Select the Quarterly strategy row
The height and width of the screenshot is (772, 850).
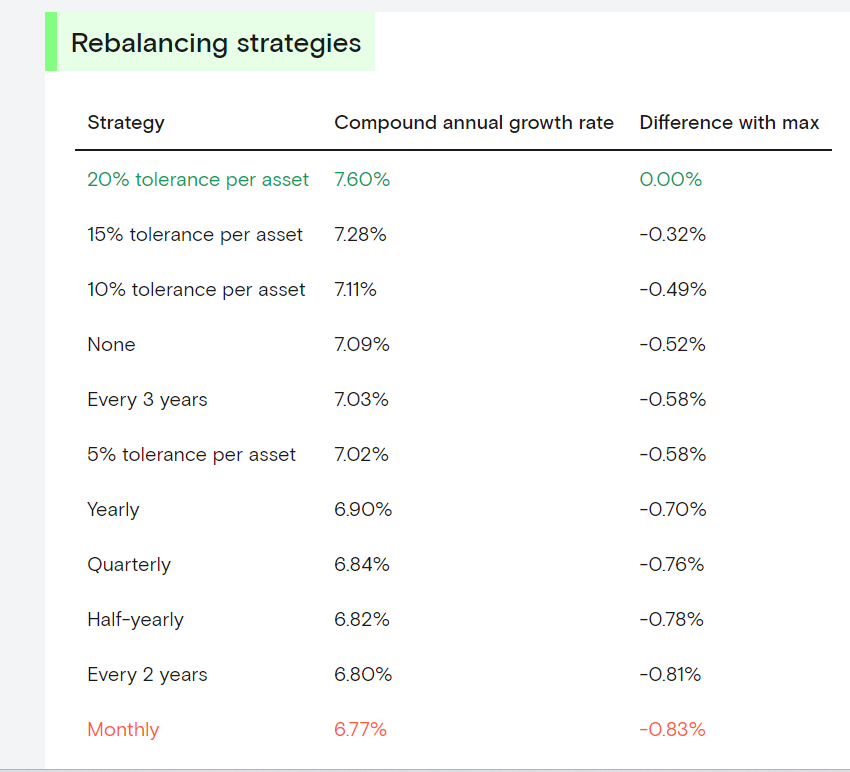pos(129,565)
